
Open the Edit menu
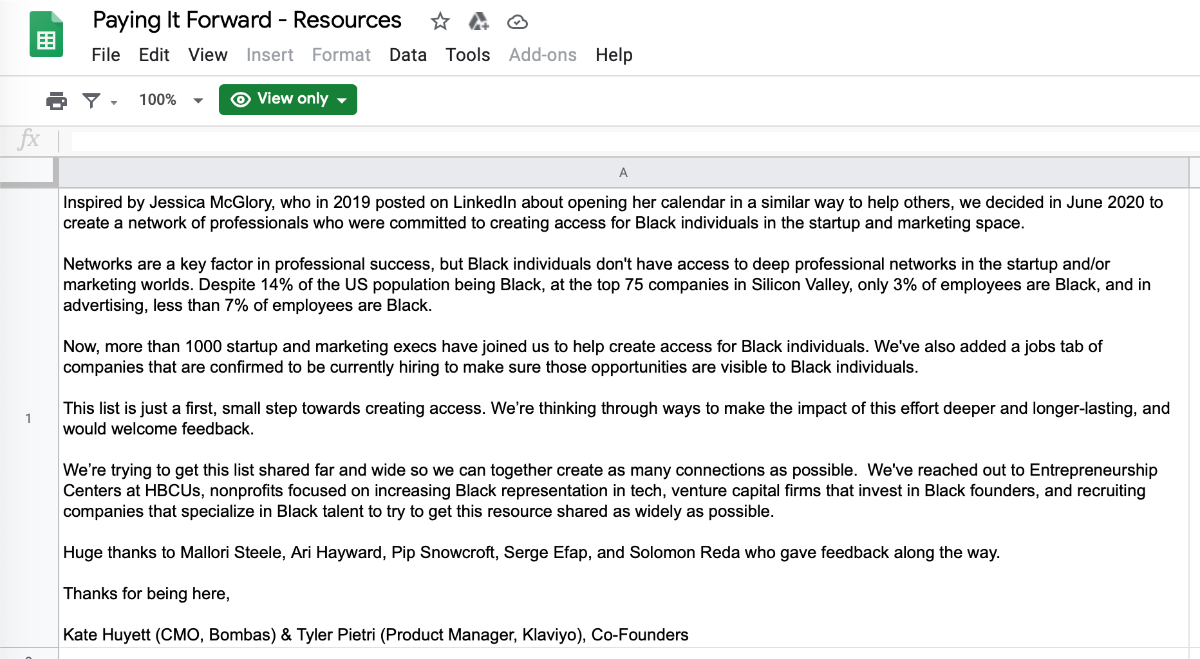(154, 55)
